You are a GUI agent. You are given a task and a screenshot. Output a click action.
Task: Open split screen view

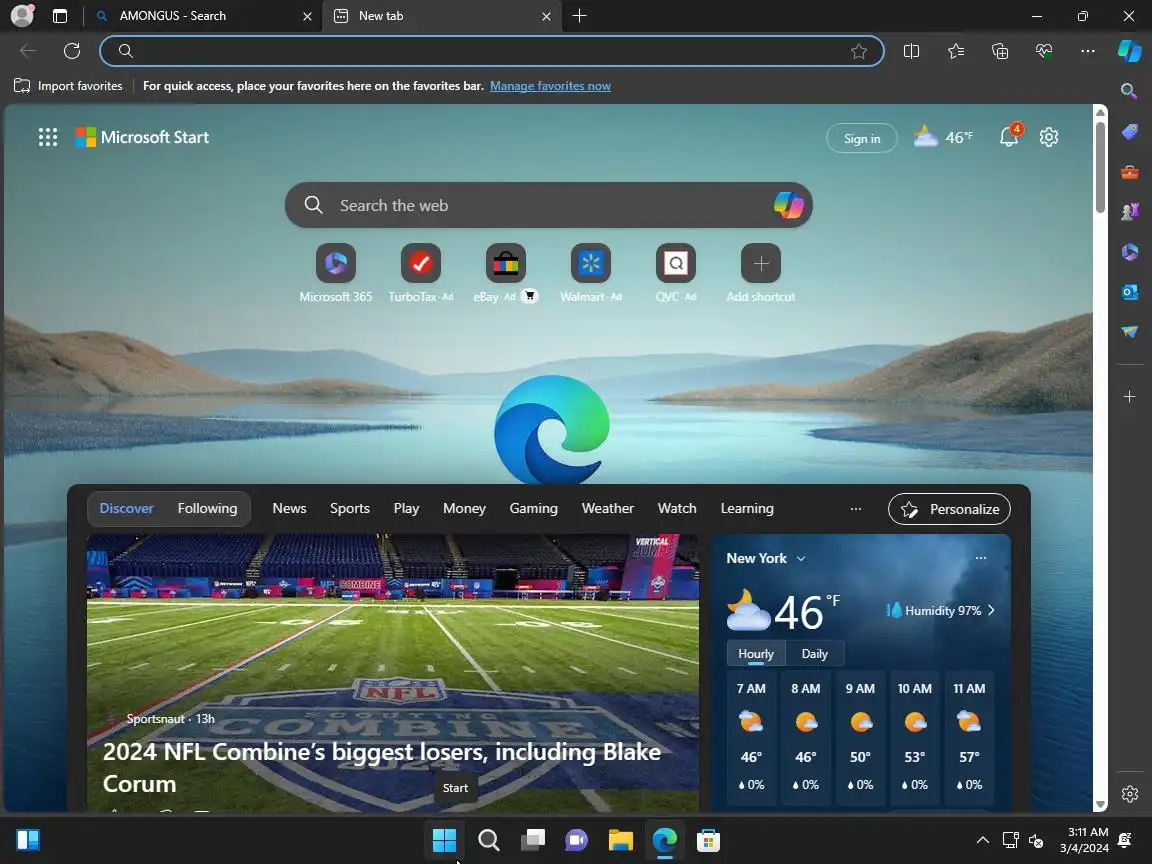pos(911,51)
